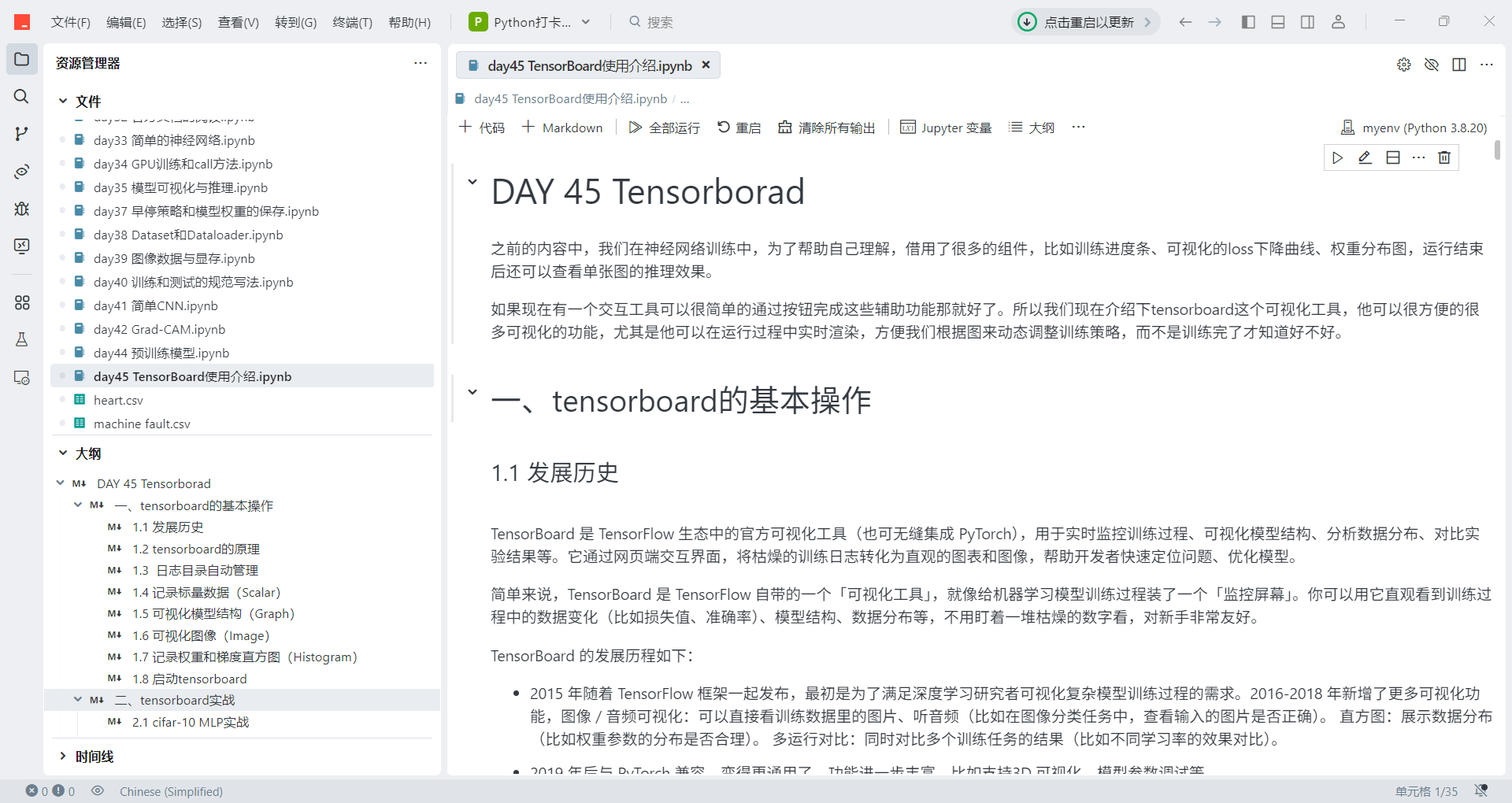This screenshot has width=1512, height=803.
Task: Open the Source Control view
Action: 21,133
